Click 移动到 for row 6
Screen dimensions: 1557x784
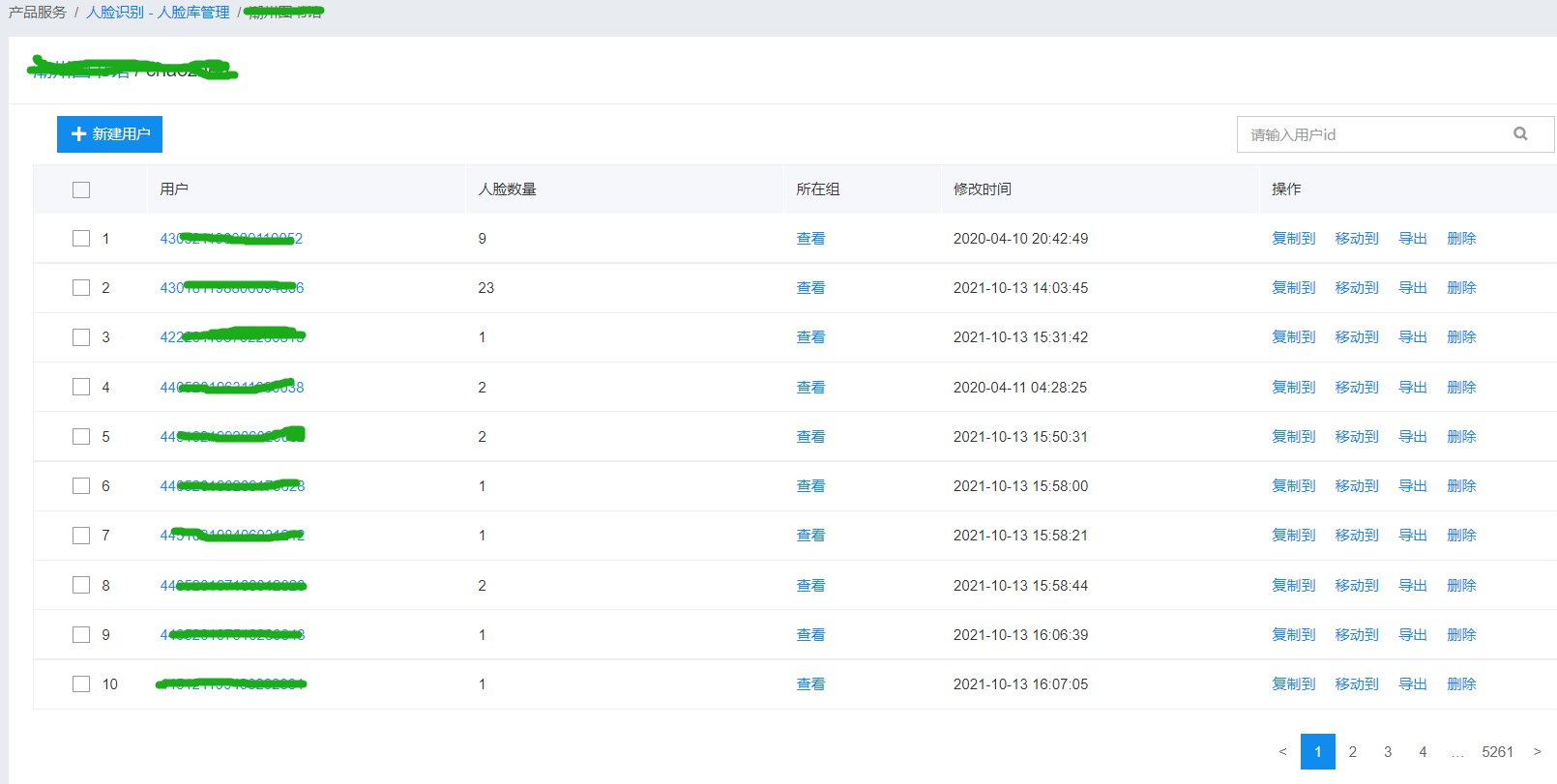tap(1357, 486)
